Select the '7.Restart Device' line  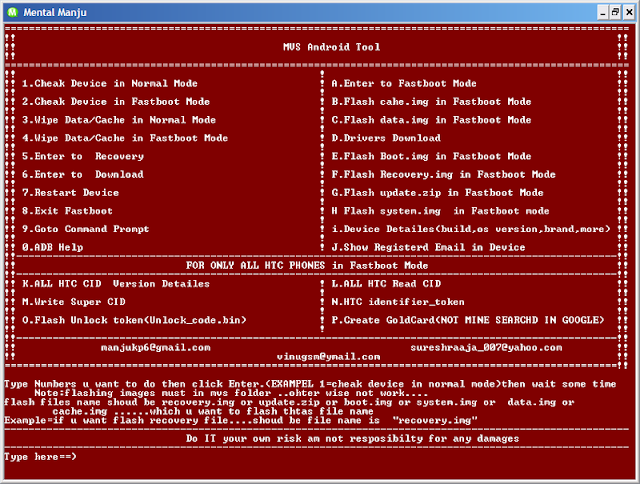click(x=71, y=193)
